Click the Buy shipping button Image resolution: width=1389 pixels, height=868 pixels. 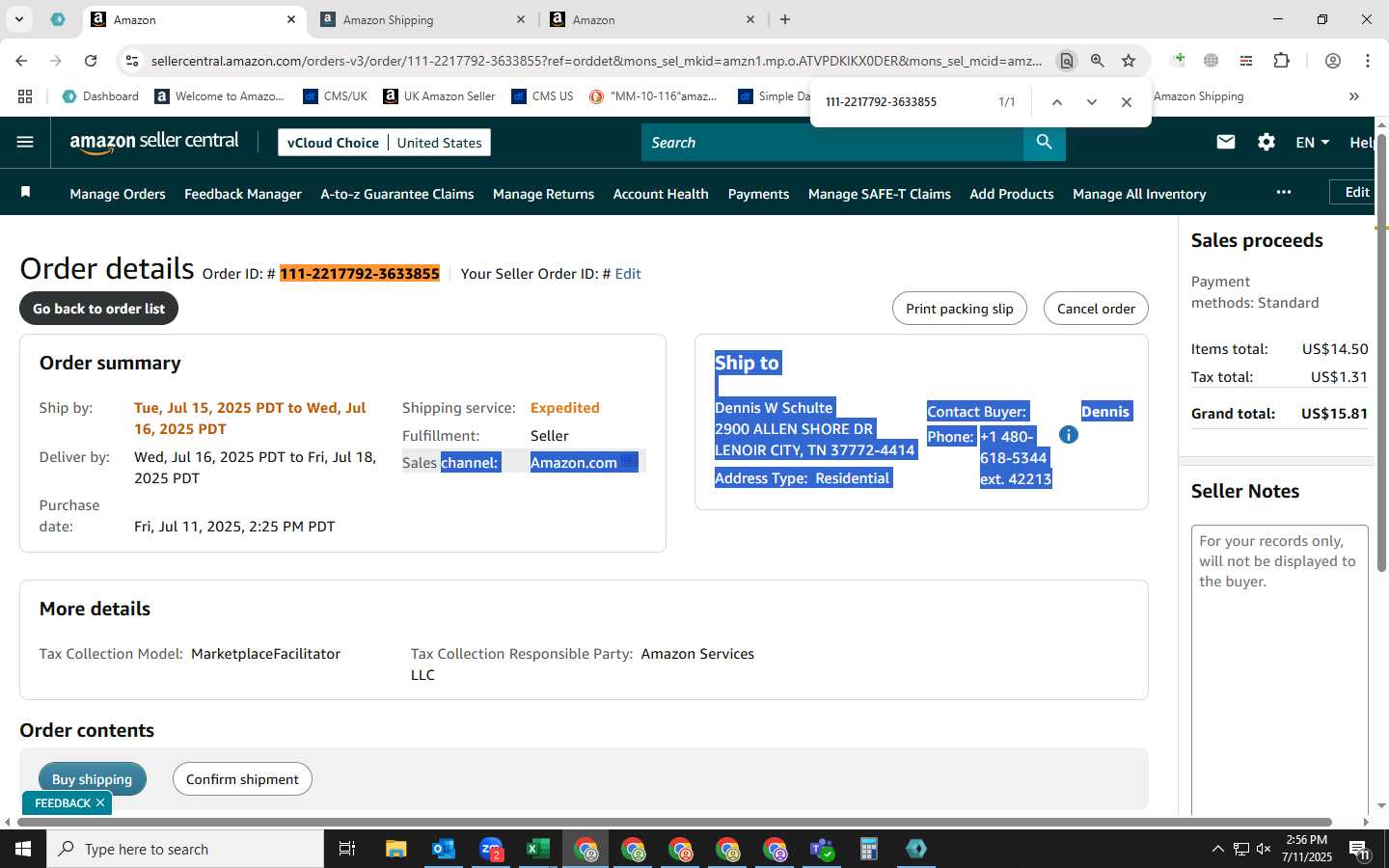point(92,779)
